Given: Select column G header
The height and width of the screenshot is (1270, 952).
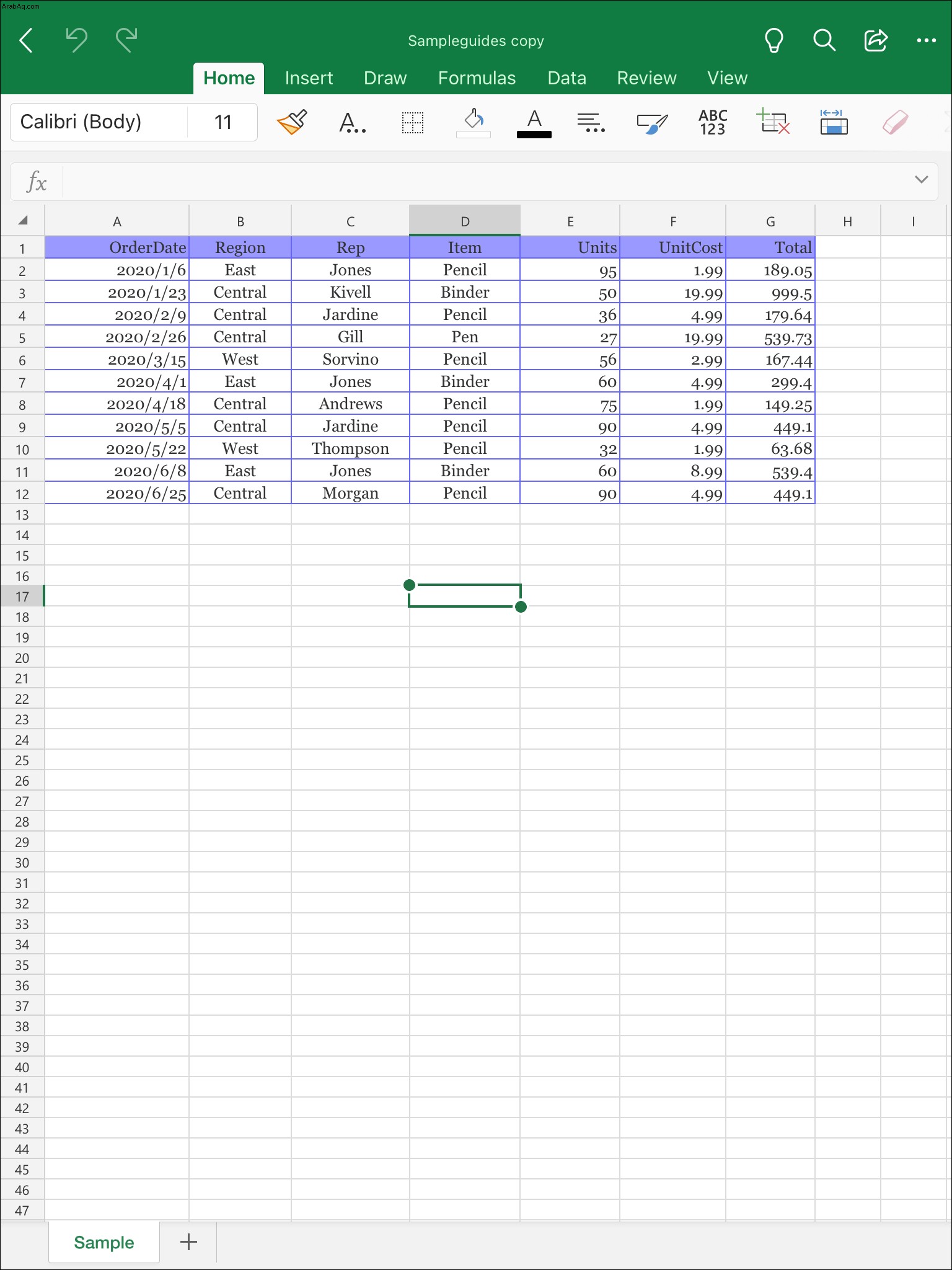Looking at the screenshot, I should click(770, 221).
